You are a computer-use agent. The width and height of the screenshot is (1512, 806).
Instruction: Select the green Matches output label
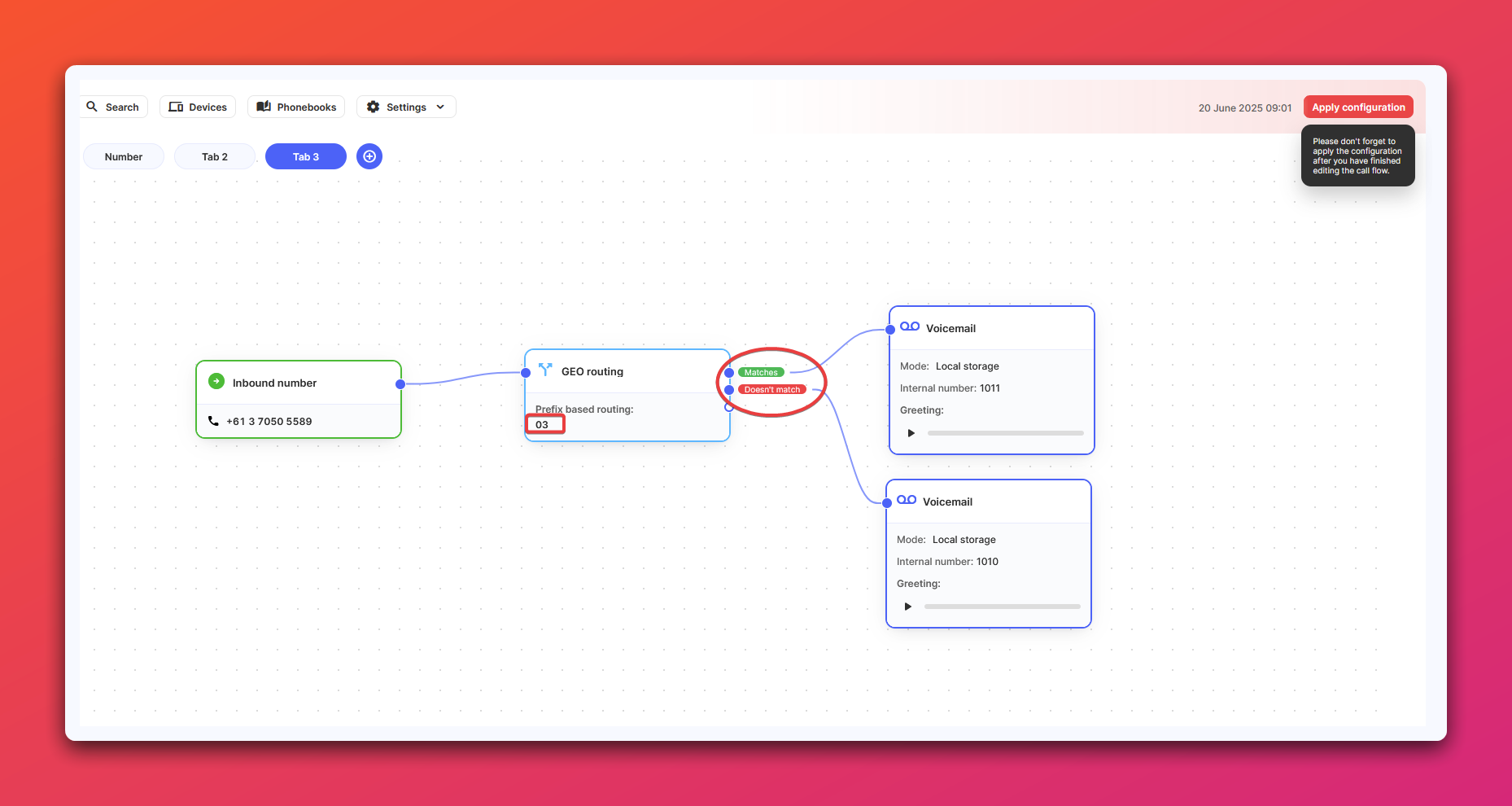[761, 372]
